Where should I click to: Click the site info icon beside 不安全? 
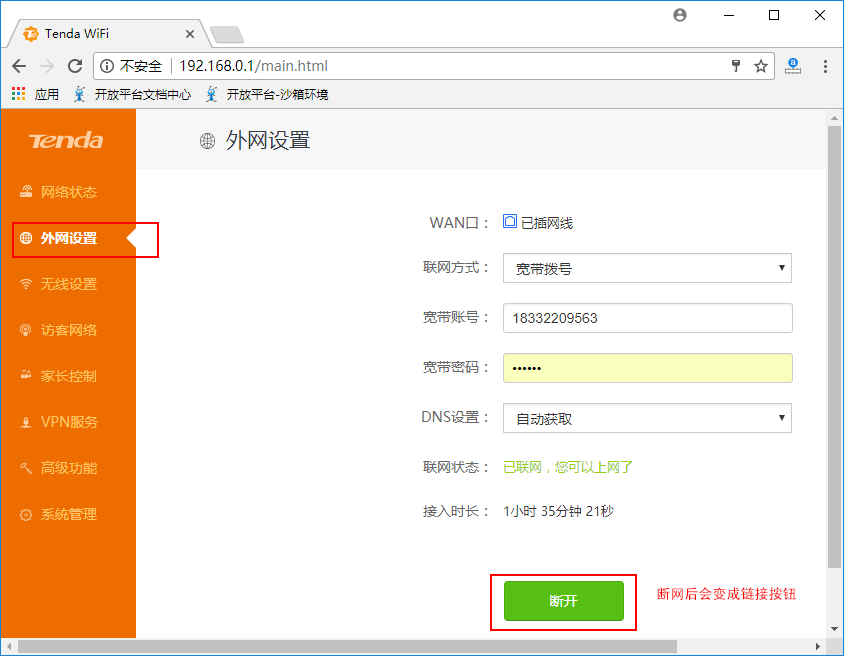point(107,66)
